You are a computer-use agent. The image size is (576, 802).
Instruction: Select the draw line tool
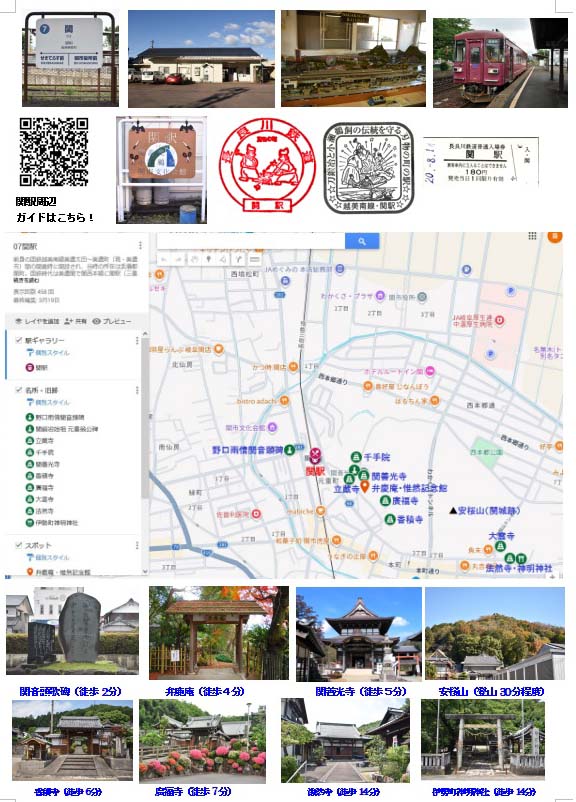(x=224, y=260)
